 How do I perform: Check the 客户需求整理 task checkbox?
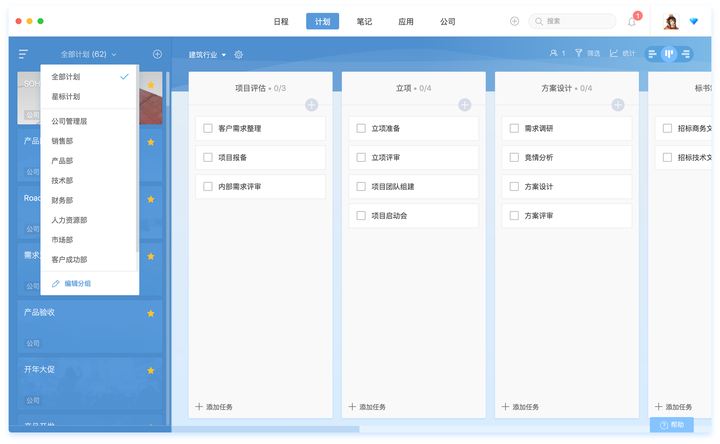208,128
